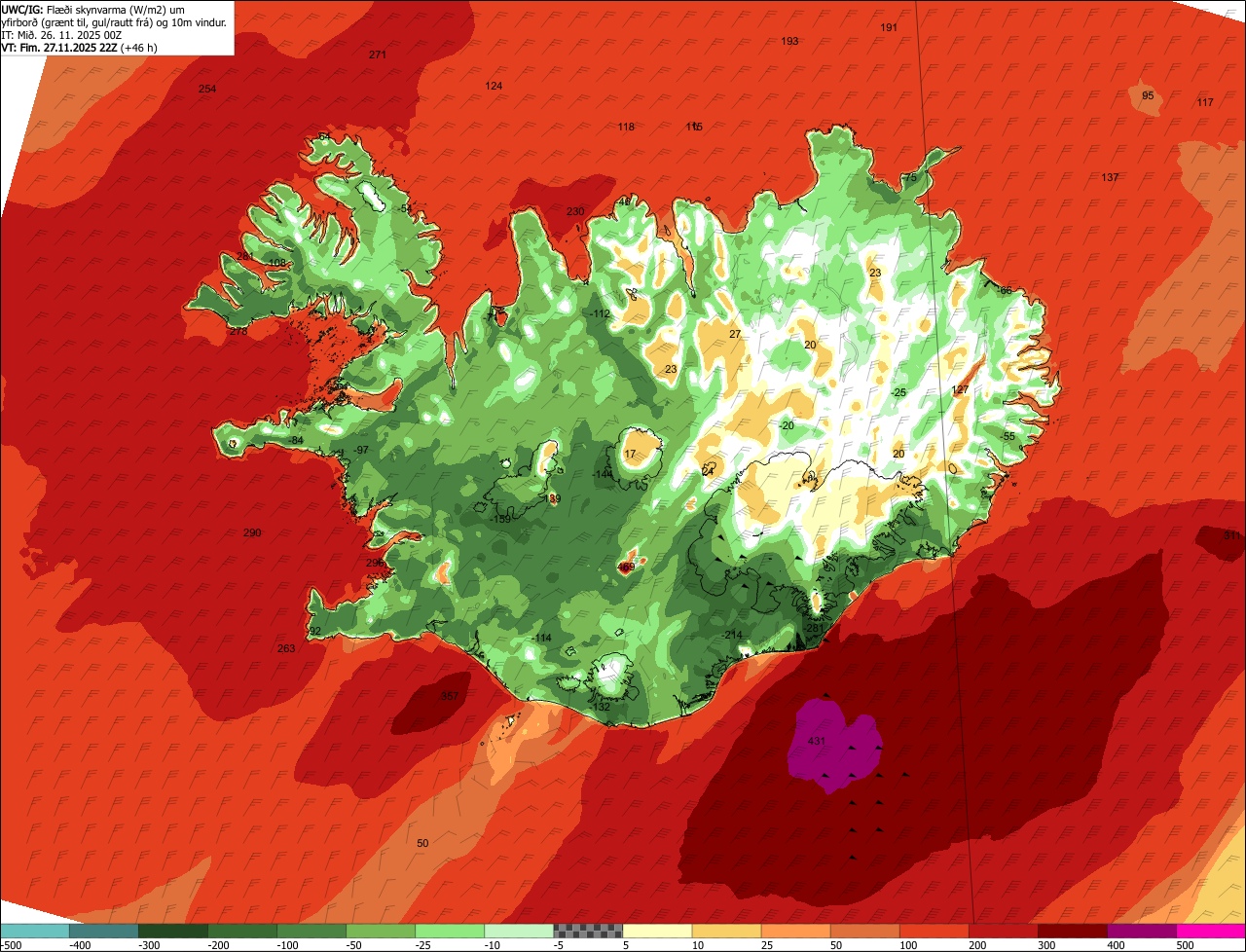Click the -112 value in northern Iceland

click(600, 313)
